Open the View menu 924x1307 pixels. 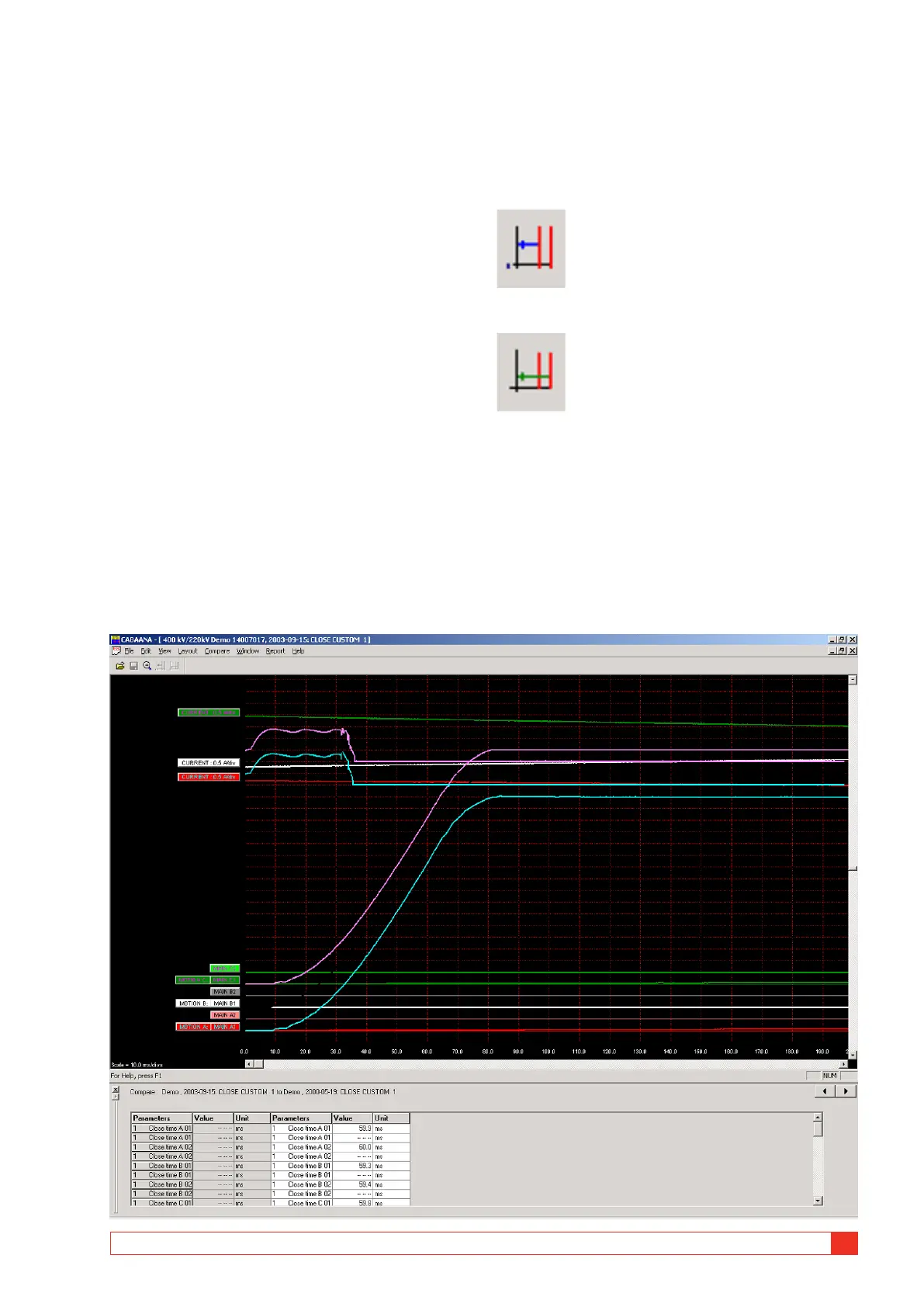(165, 651)
